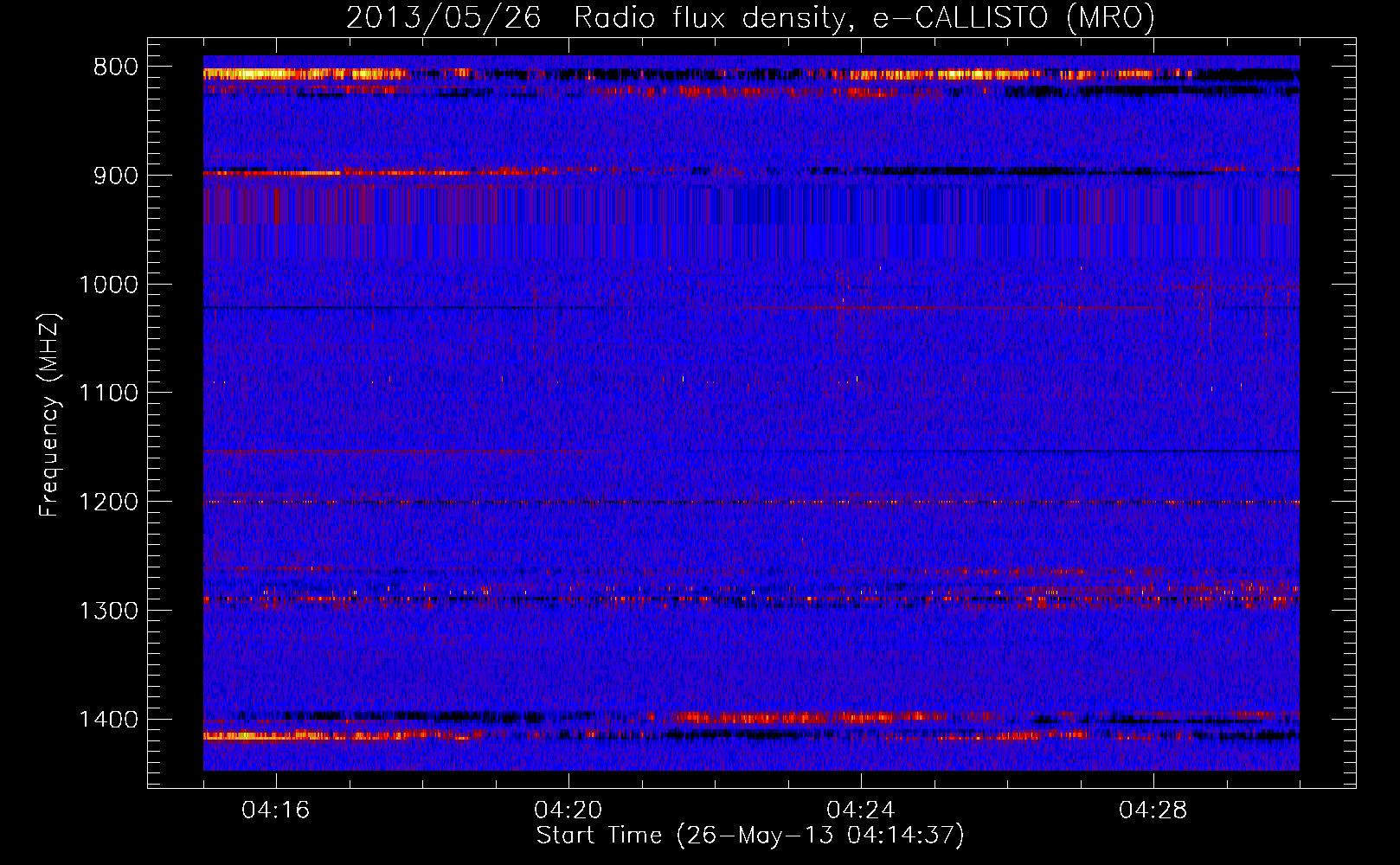Select the 1400 frequency axis label

(108, 720)
